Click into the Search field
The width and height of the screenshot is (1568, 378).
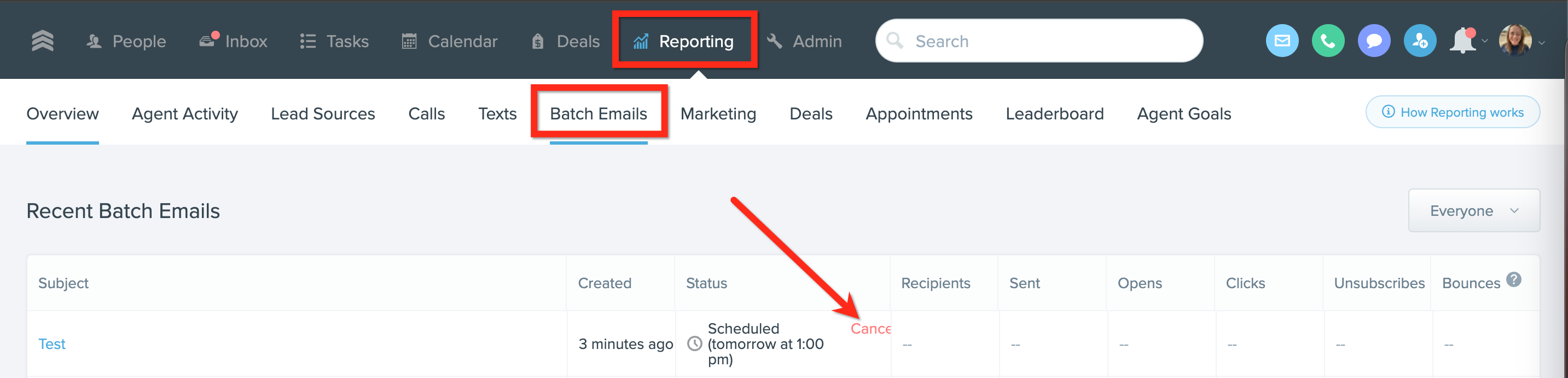click(1038, 41)
